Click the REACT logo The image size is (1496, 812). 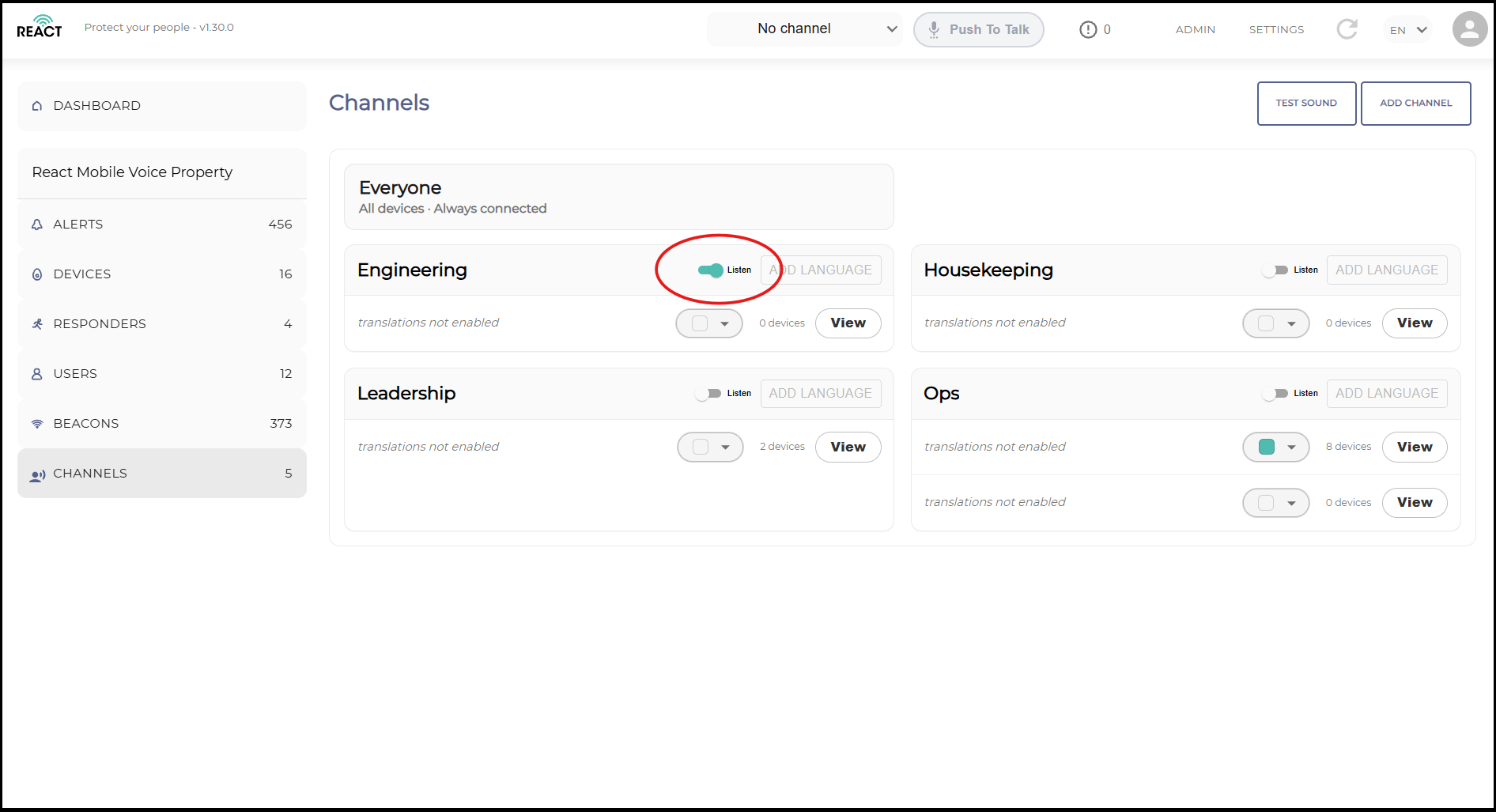click(x=40, y=27)
